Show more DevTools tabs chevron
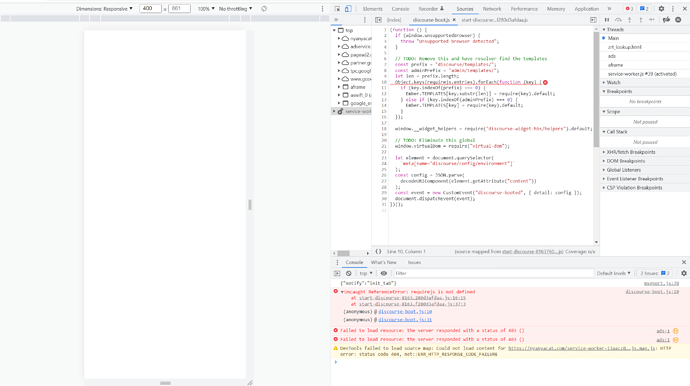 click(x=609, y=9)
